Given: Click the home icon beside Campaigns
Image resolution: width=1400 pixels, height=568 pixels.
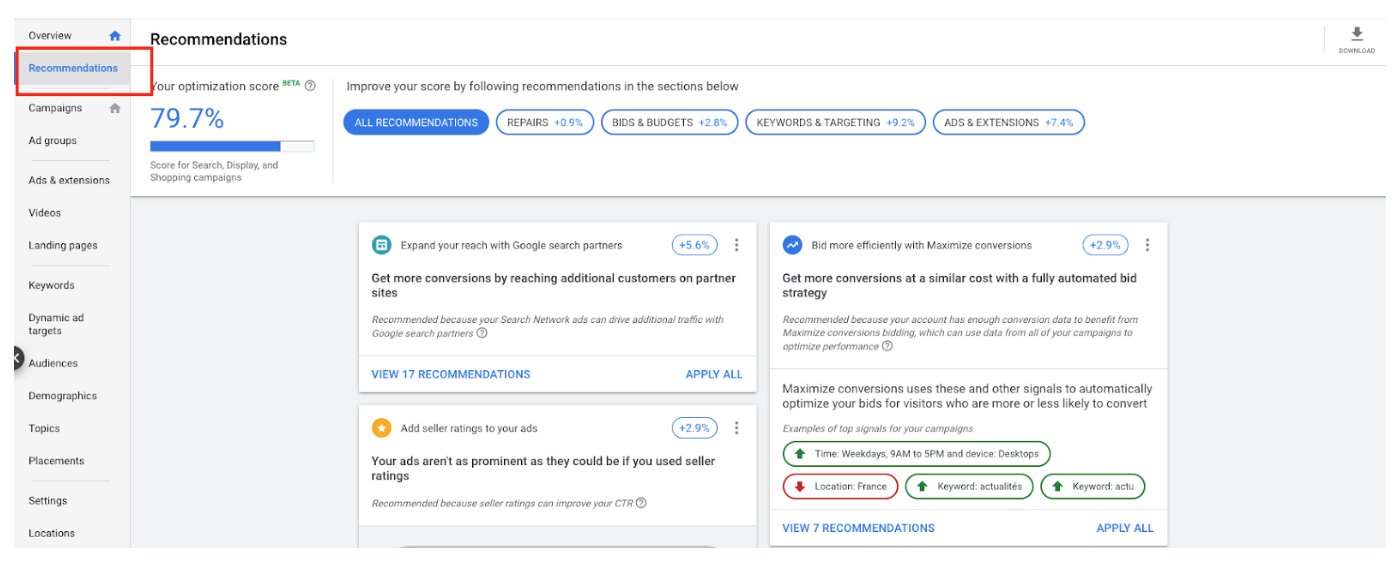Looking at the screenshot, I should pyautogui.click(x=115, y=108).
